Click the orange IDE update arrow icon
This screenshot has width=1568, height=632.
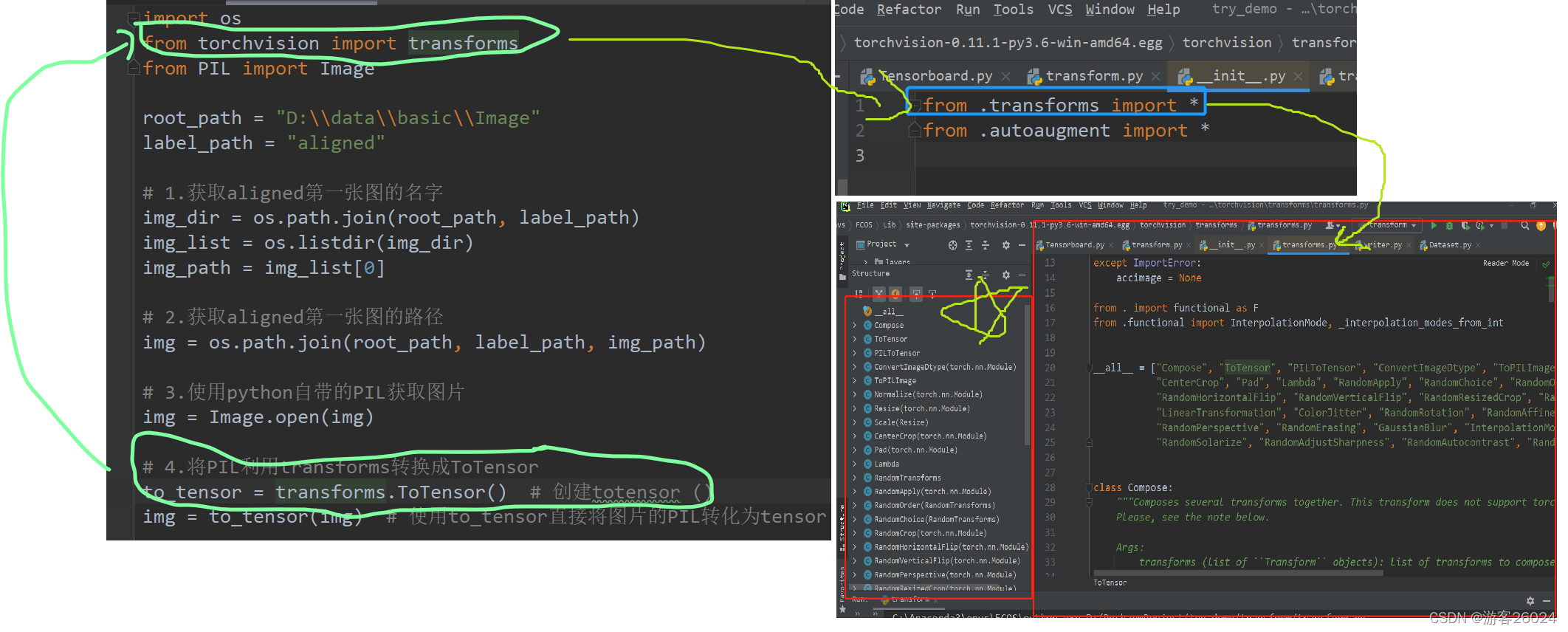point(1541,225)
